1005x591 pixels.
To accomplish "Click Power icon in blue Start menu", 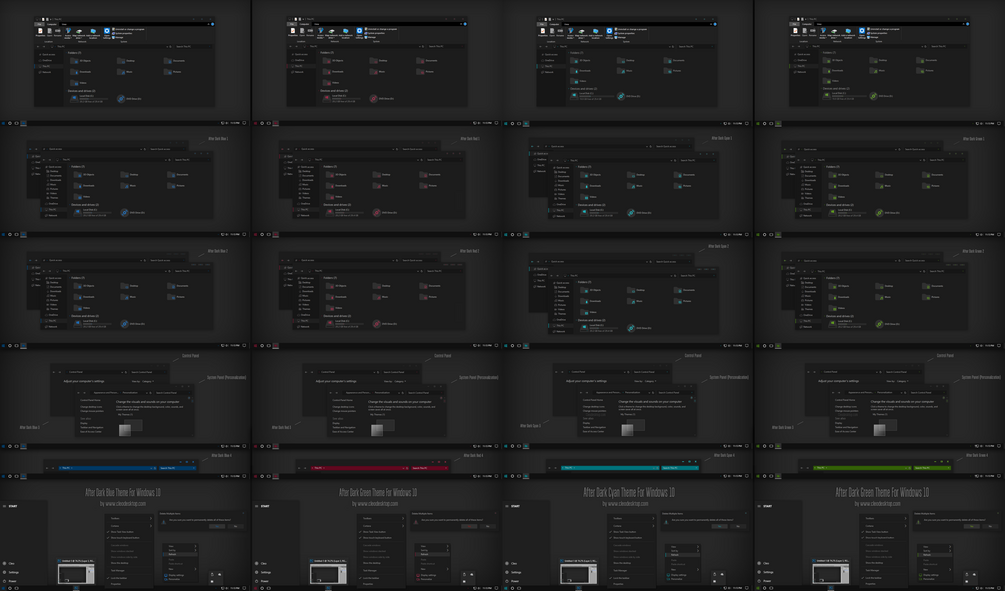I will 4,581.
